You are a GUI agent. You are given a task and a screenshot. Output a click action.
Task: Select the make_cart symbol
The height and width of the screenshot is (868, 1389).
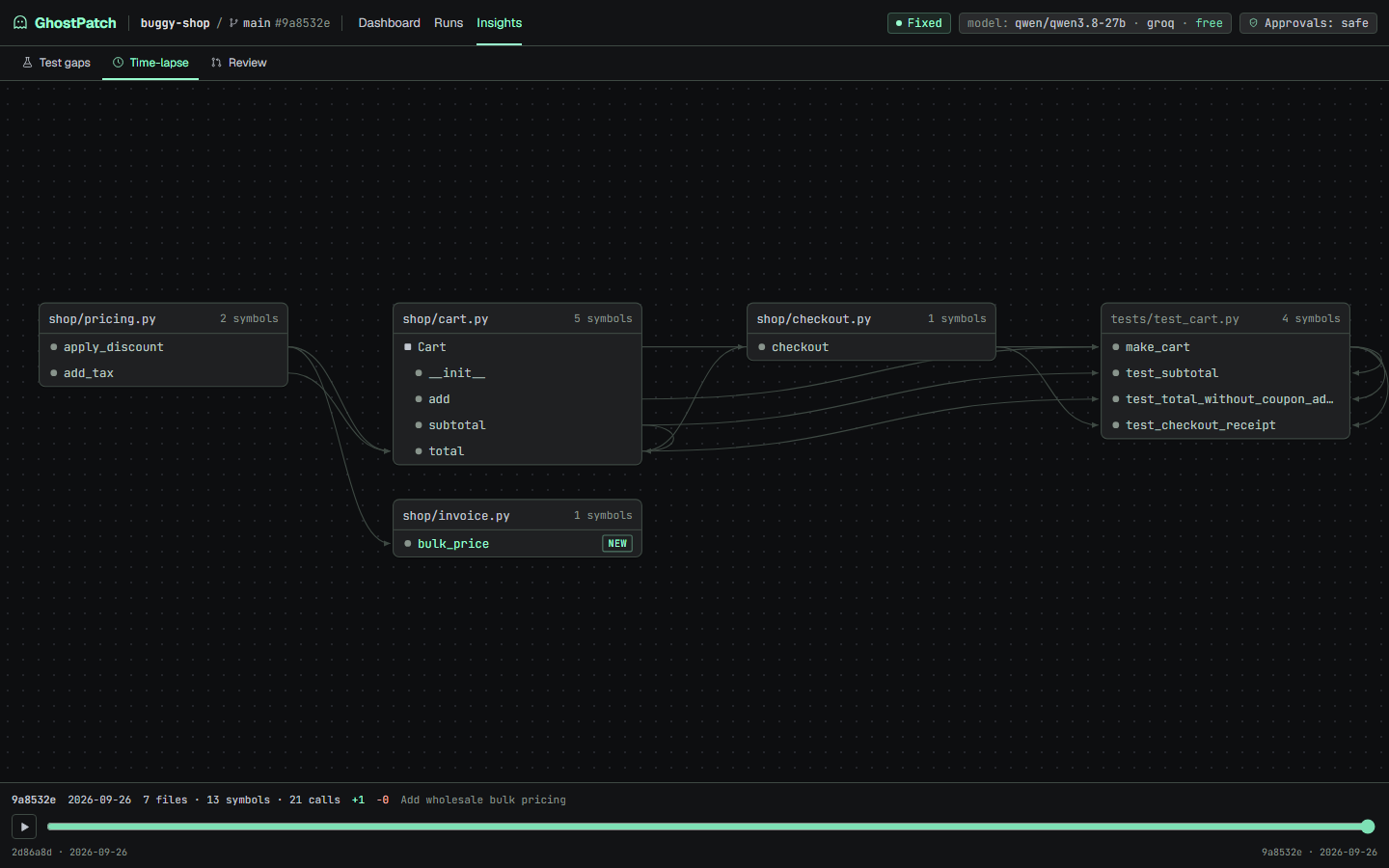(x=1225, y=347)
